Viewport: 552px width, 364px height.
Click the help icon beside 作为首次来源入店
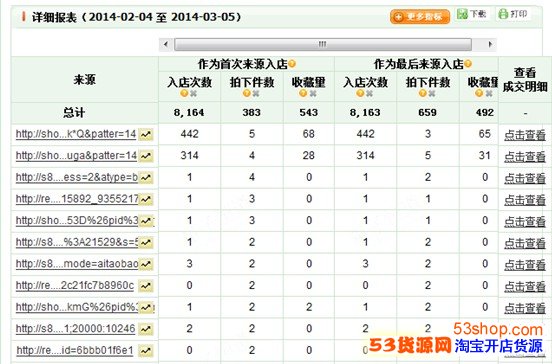[292, 64]
